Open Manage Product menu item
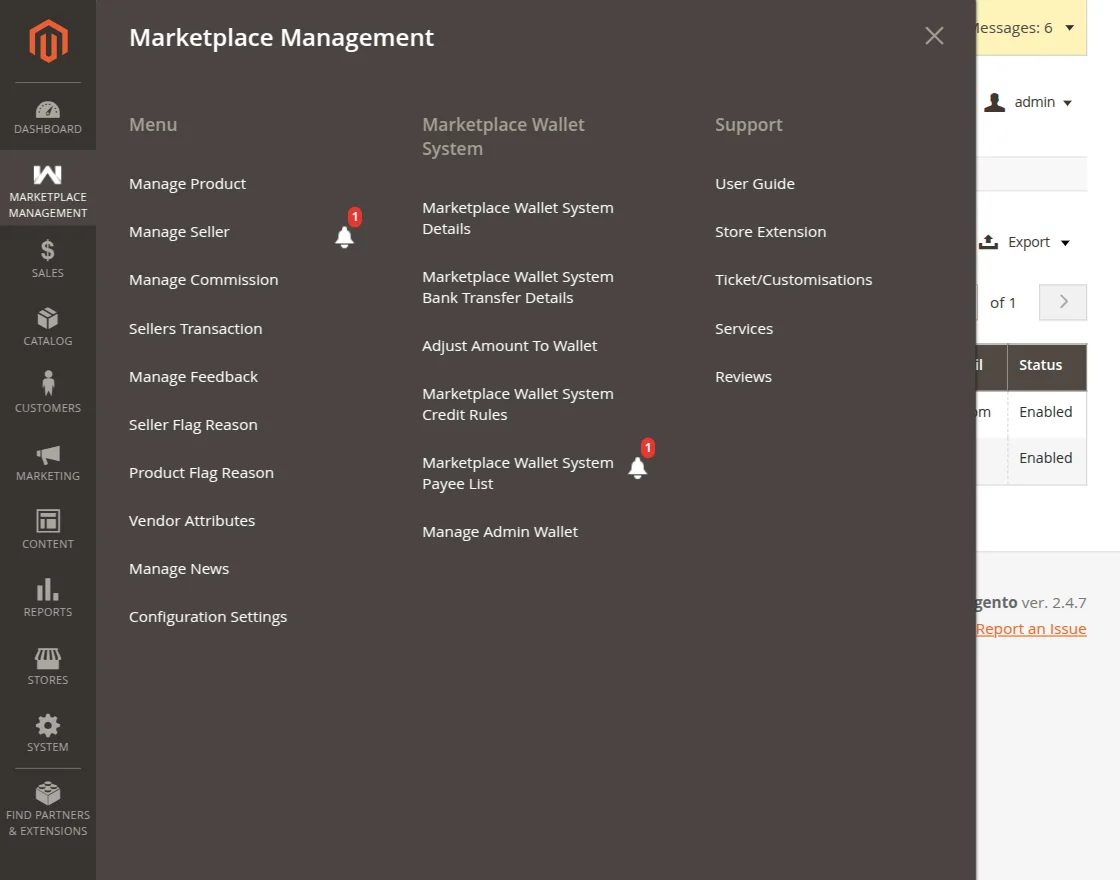This screenshot has height=880, width=1120. [187, 184]
